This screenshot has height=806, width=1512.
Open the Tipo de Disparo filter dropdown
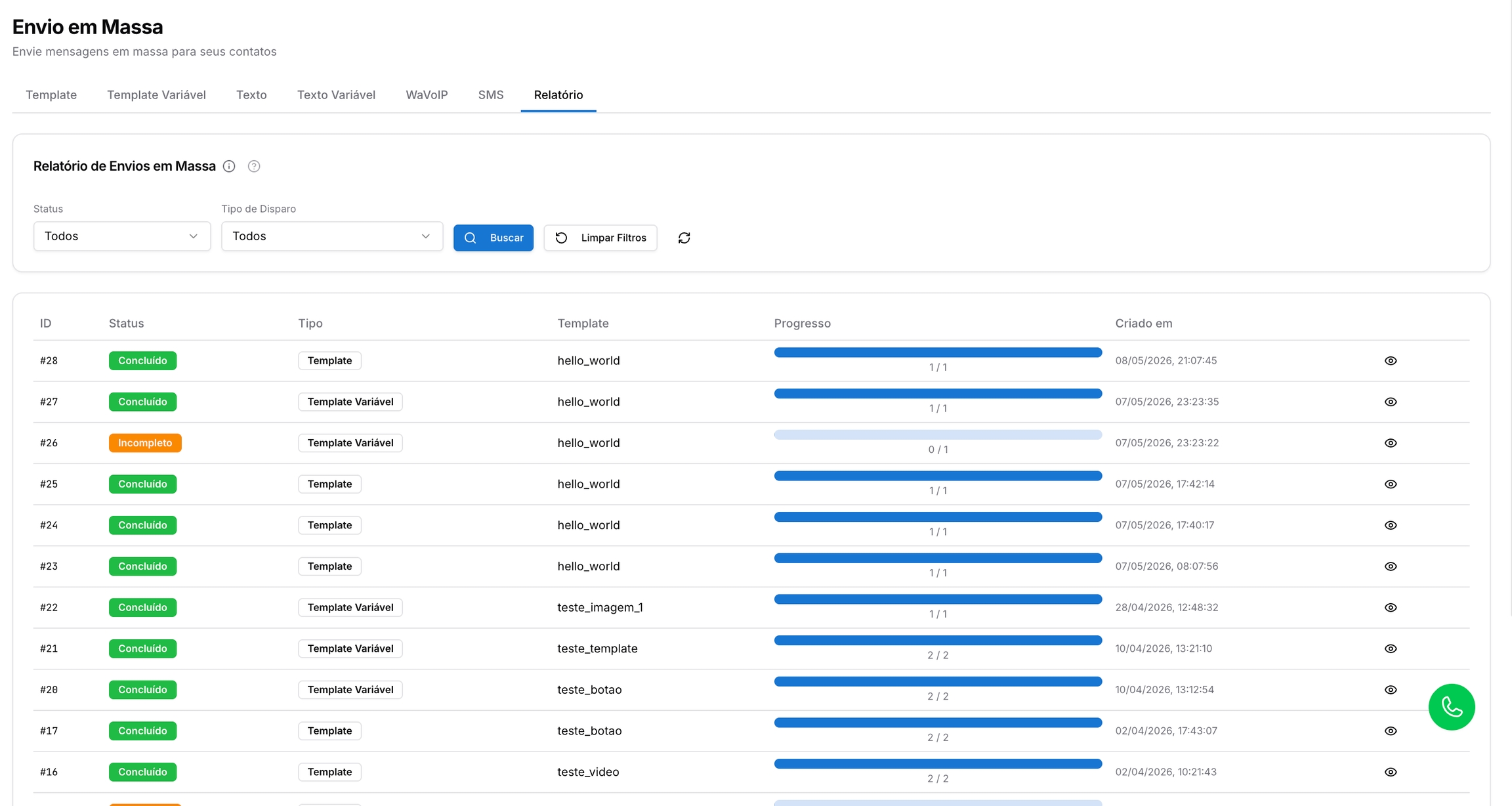pos(332,236)
